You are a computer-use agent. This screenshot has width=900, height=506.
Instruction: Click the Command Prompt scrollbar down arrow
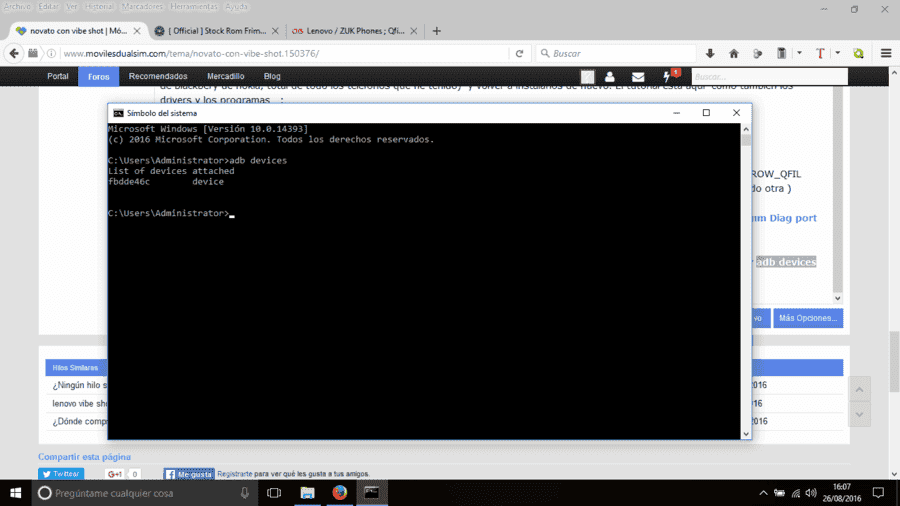tap(746, 434)
